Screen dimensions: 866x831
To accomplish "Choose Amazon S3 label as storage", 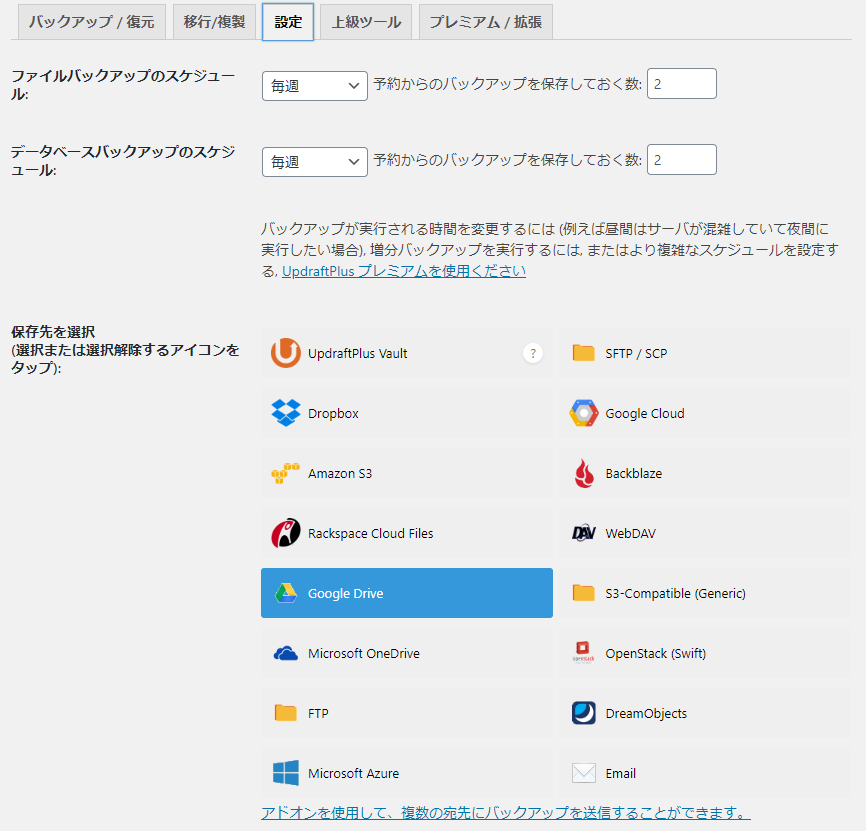I will click(340, 474).
